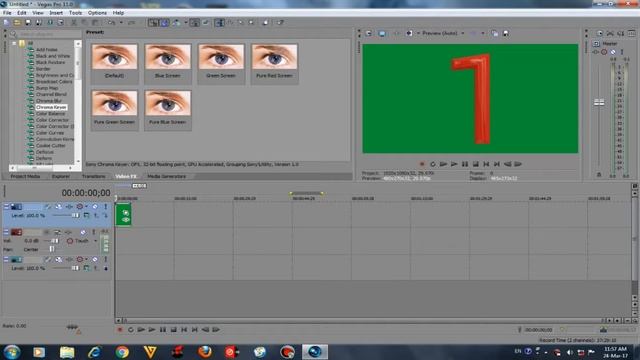Open the Tools menu
The image size is (640, 360).
[x=75, y=13]
